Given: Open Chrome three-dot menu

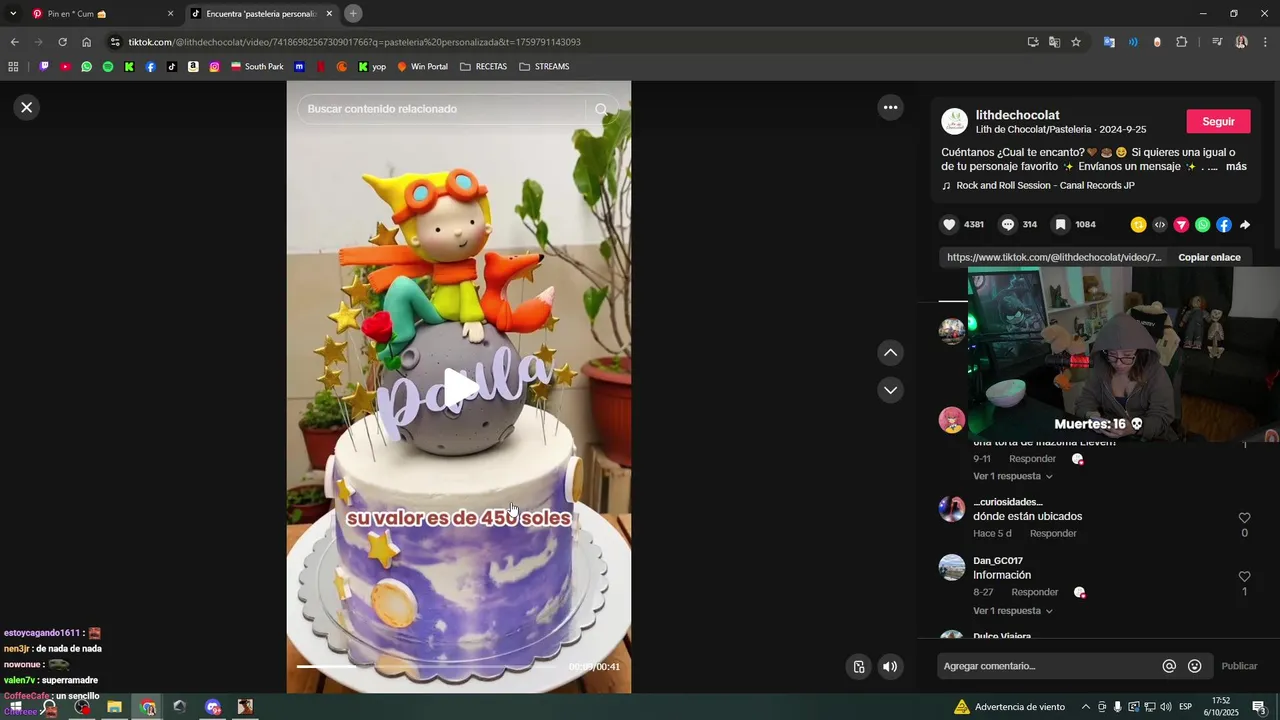Looking at the screenshot, I should [x=1264, y=42].
